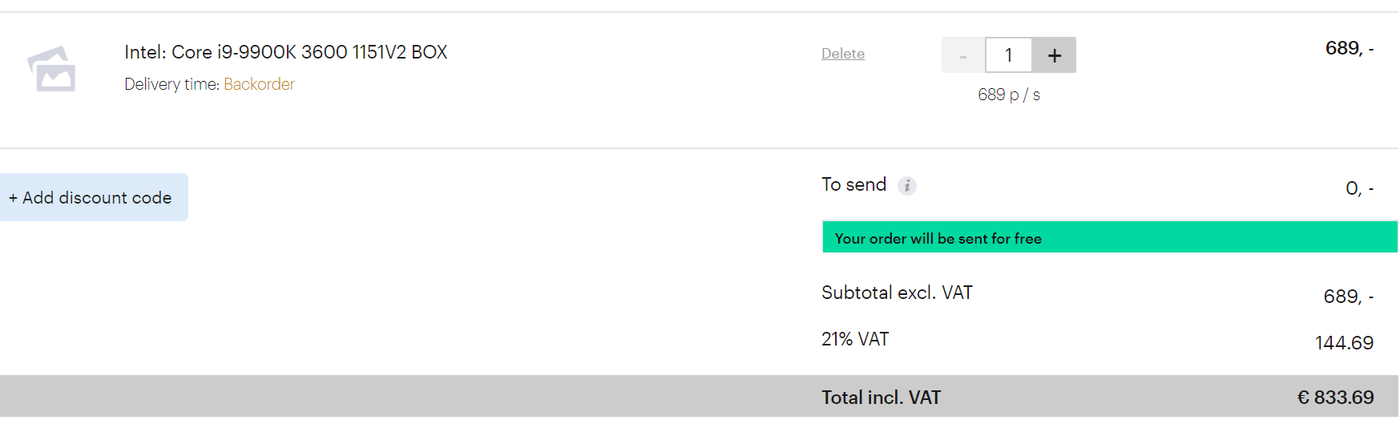The height and width of the screenshot is (424, 1400).
Task: Click the 144.69 VAT amount
Action: [1344, 343]
